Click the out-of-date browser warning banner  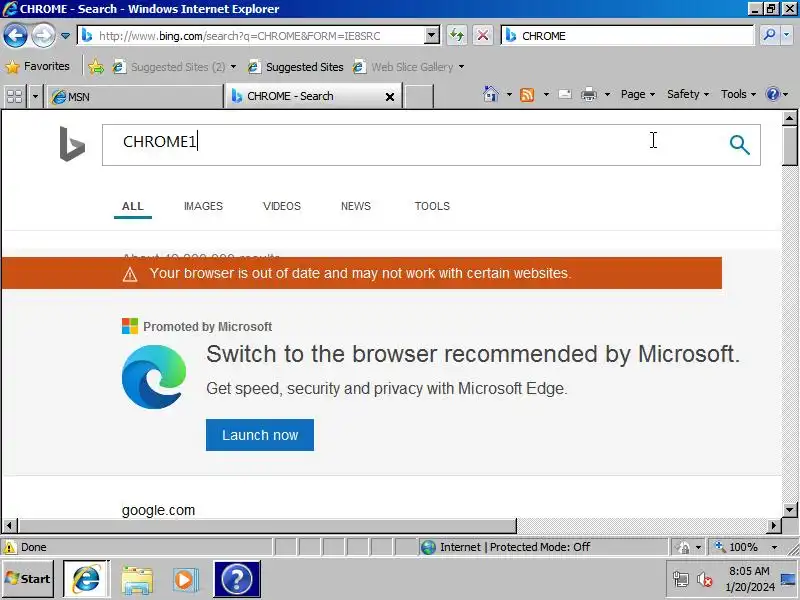coord(362,273)
